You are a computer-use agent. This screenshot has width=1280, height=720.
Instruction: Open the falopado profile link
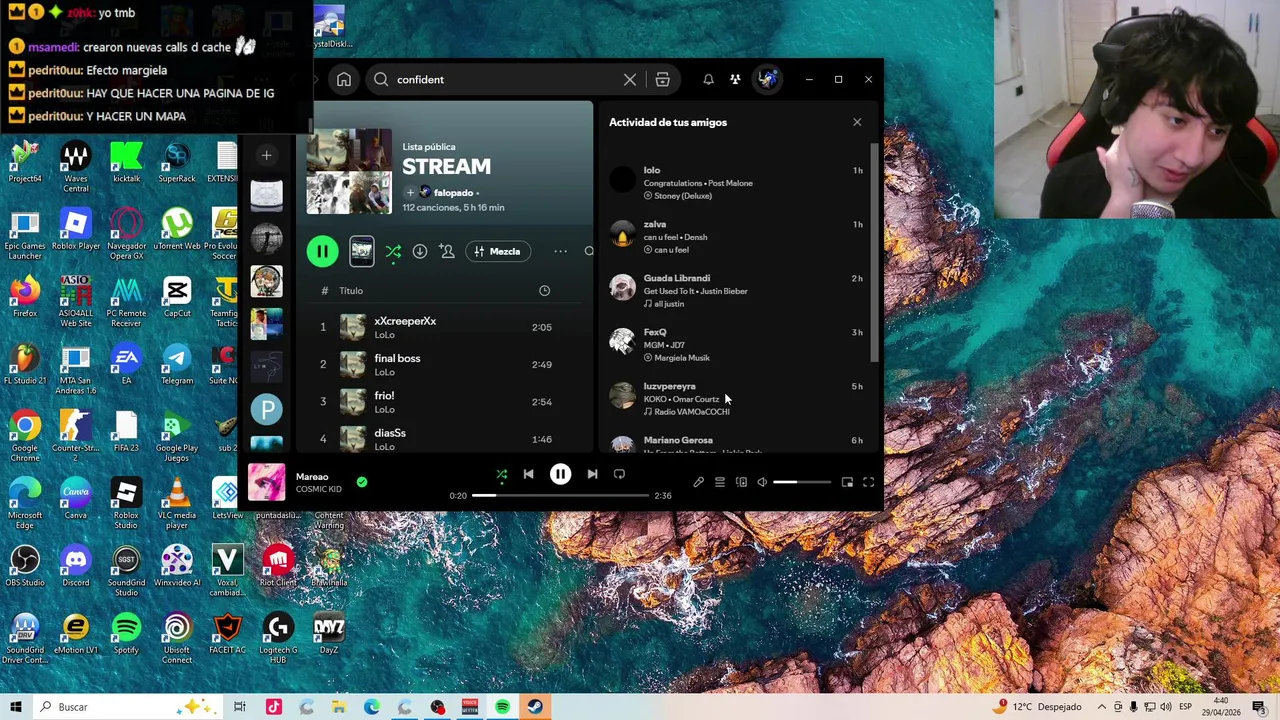pyautogui.click(x=453, y=193)
